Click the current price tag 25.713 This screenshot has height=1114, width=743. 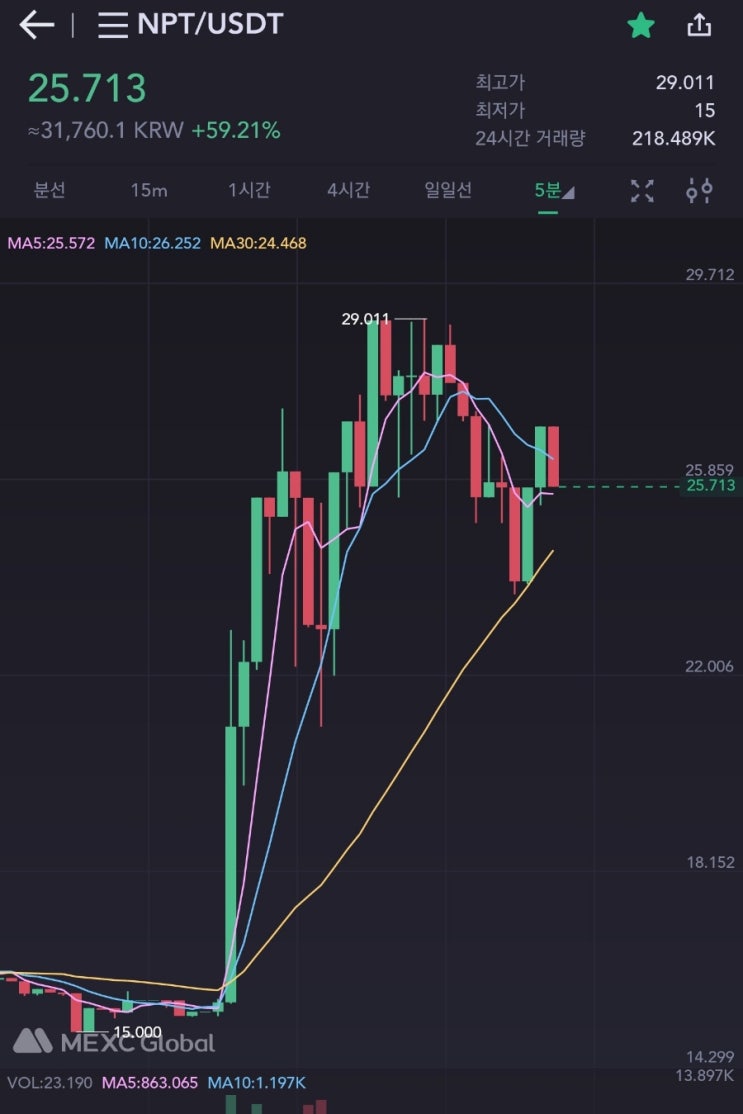point(710,486)
